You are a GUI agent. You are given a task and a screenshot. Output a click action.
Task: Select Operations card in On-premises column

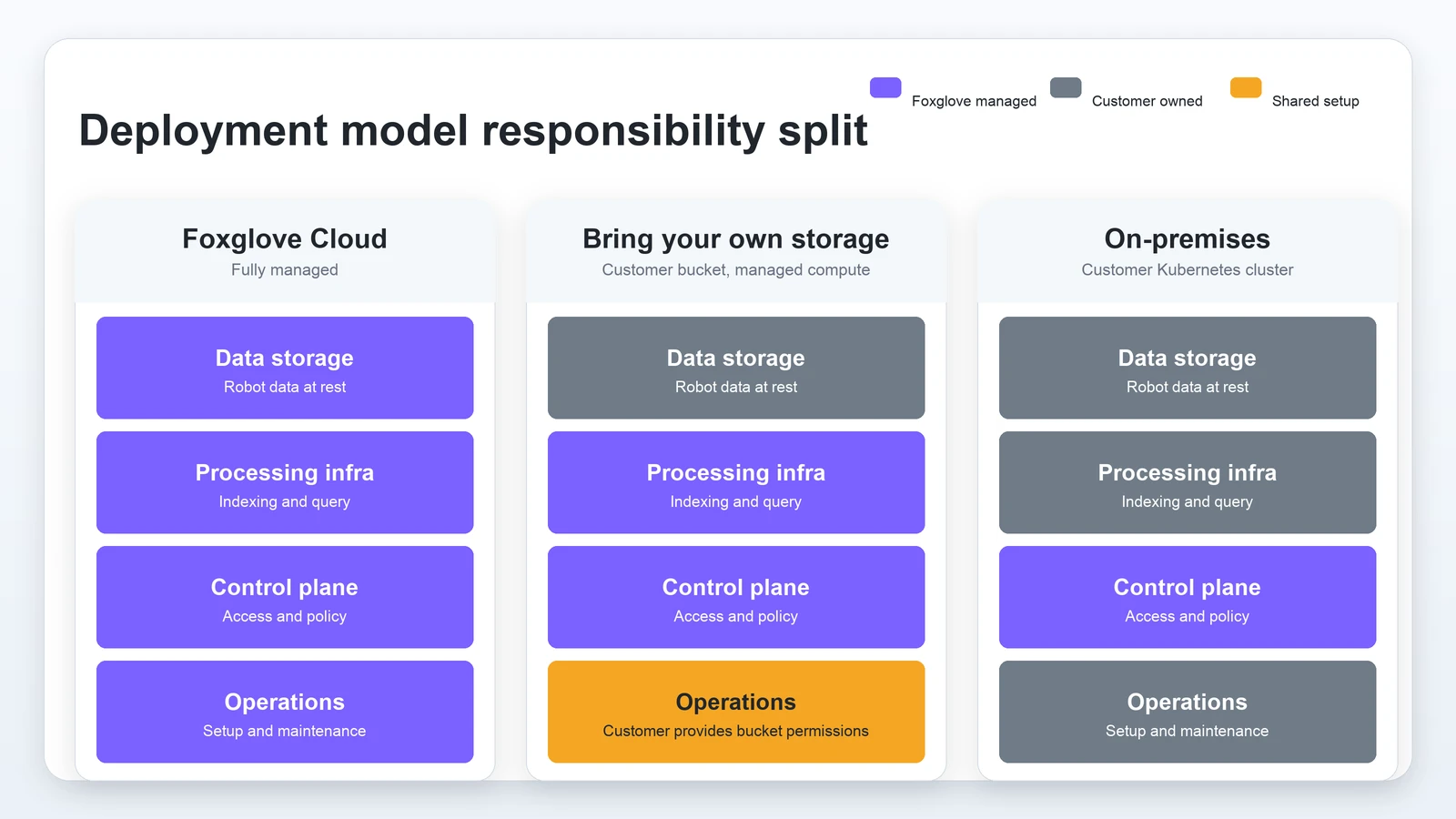(x=1188, y=712)
